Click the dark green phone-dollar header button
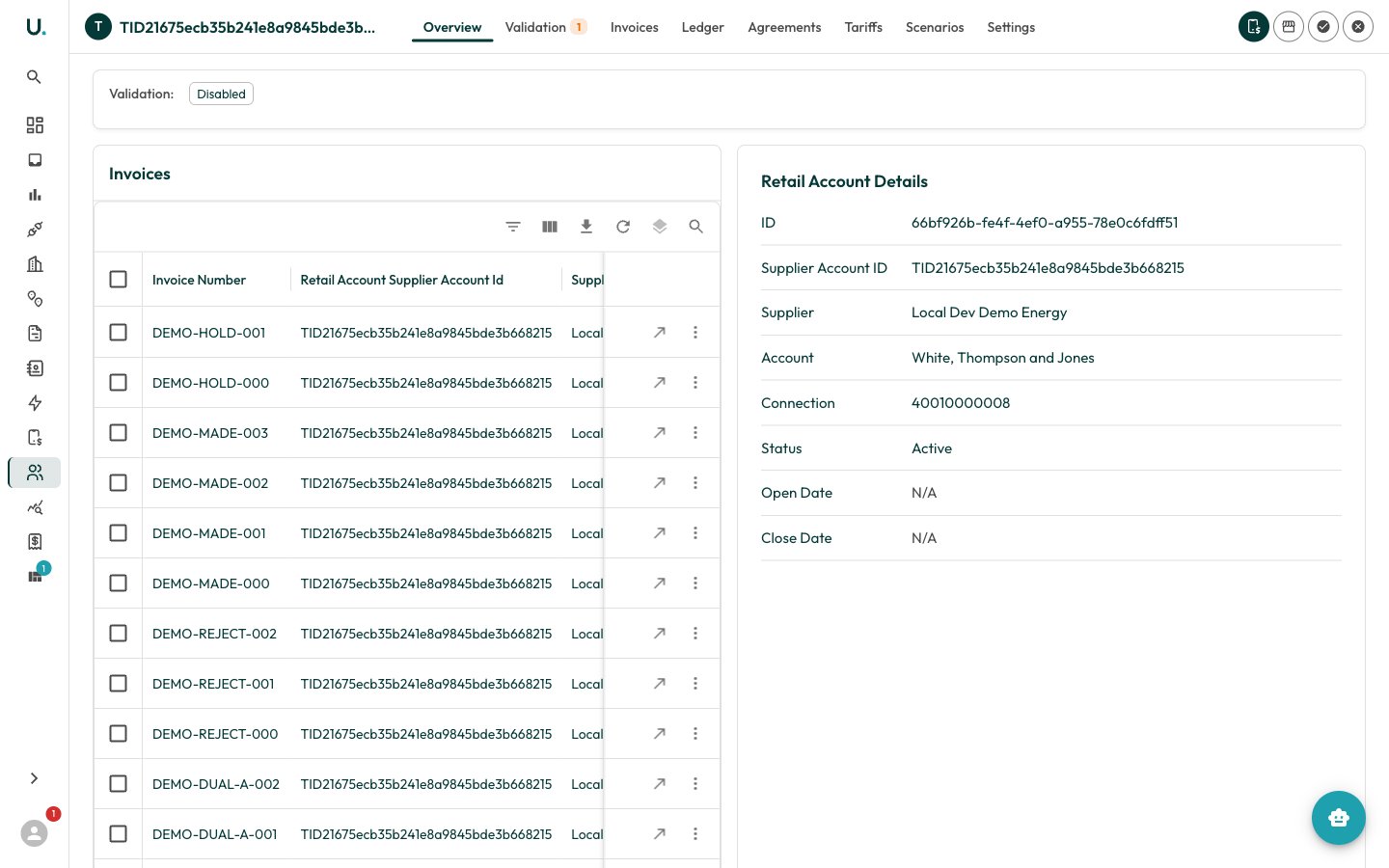The image size is (1389, 868). point(1254,27)
